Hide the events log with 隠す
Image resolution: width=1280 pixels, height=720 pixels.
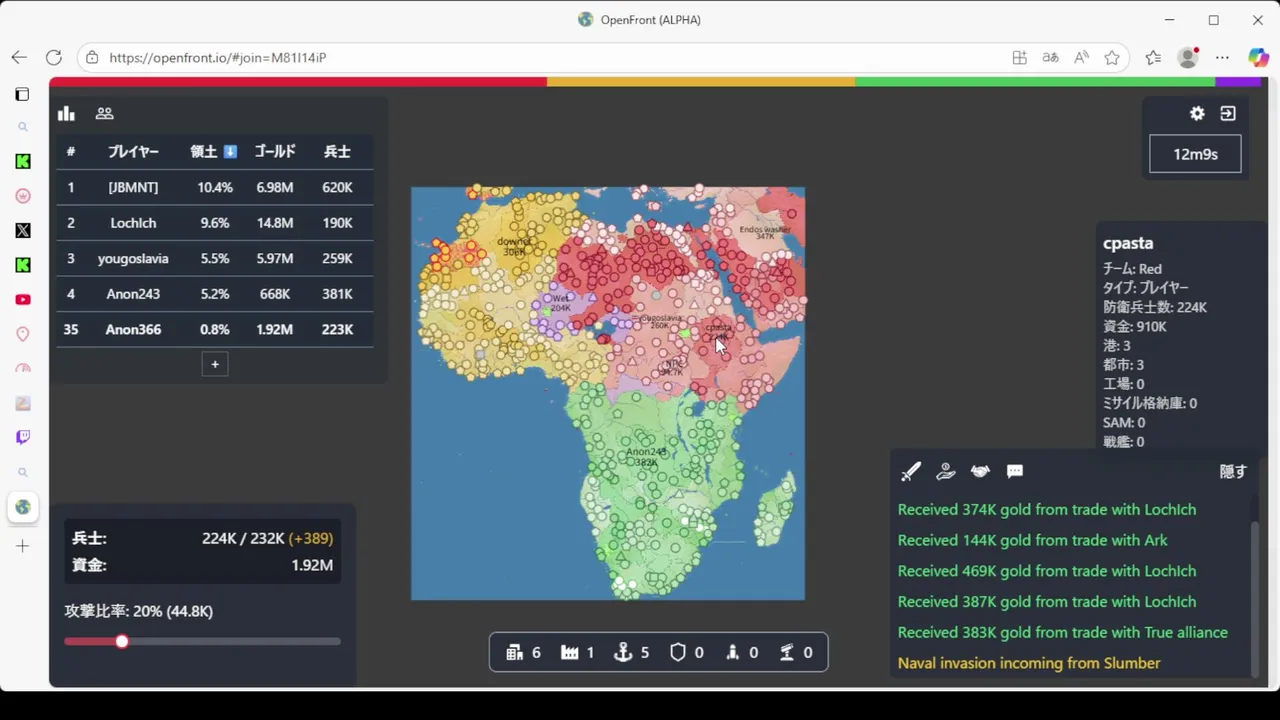point(1233,472)
